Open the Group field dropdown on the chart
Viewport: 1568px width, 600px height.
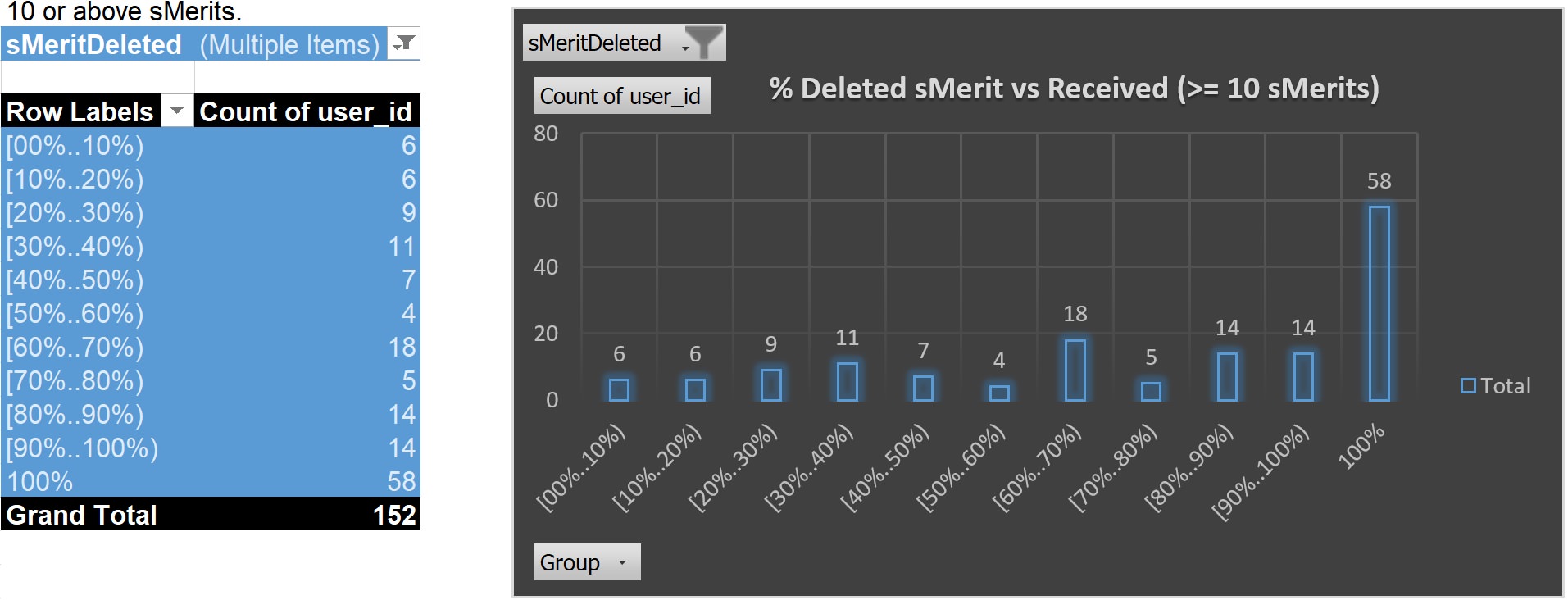click(622, 562)
